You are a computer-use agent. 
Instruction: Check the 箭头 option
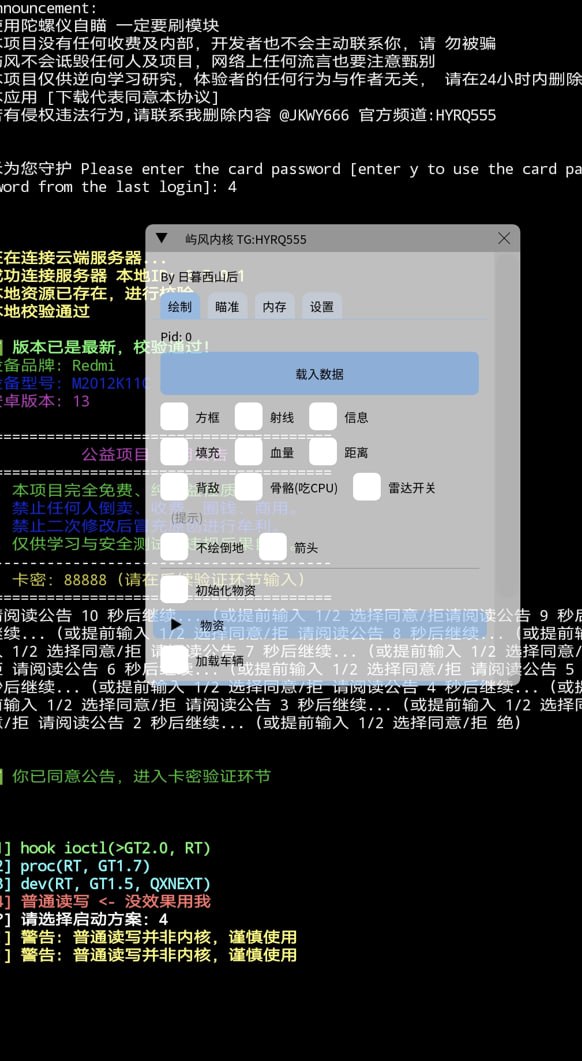(273, 547)
